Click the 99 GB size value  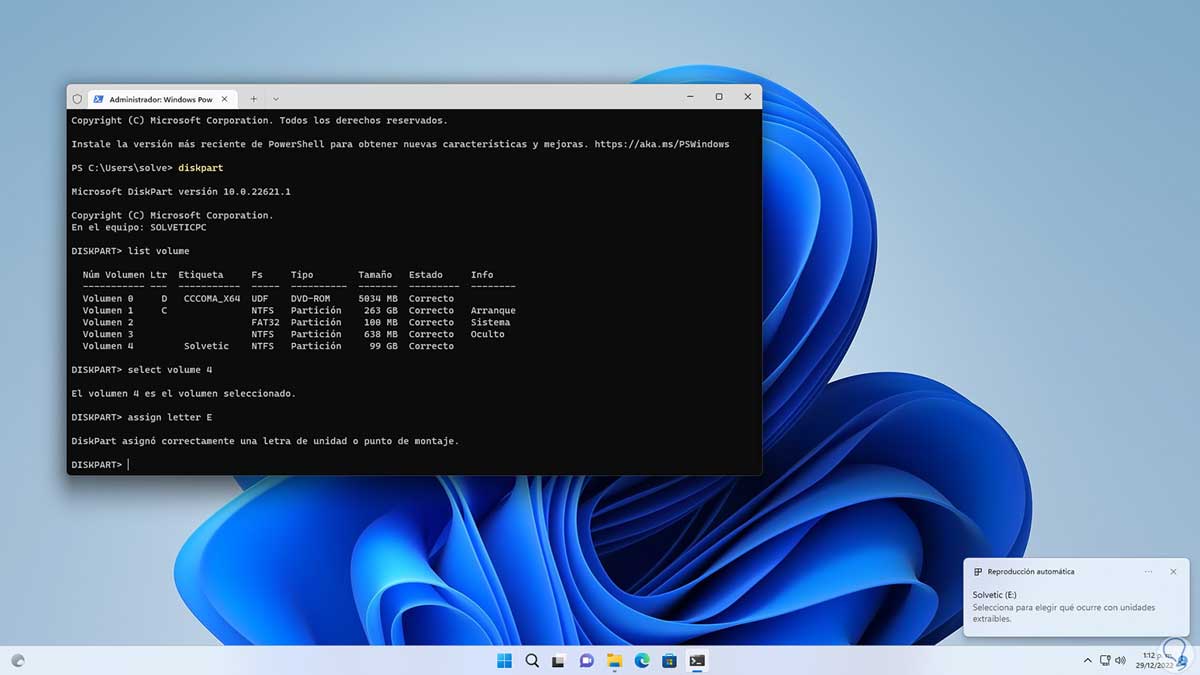(x=384, y=346)
